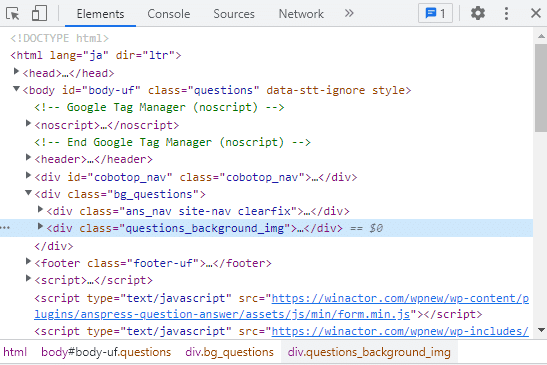Expand the questions_background_img div
Viewport: 547px width, 365px height.
40,226
